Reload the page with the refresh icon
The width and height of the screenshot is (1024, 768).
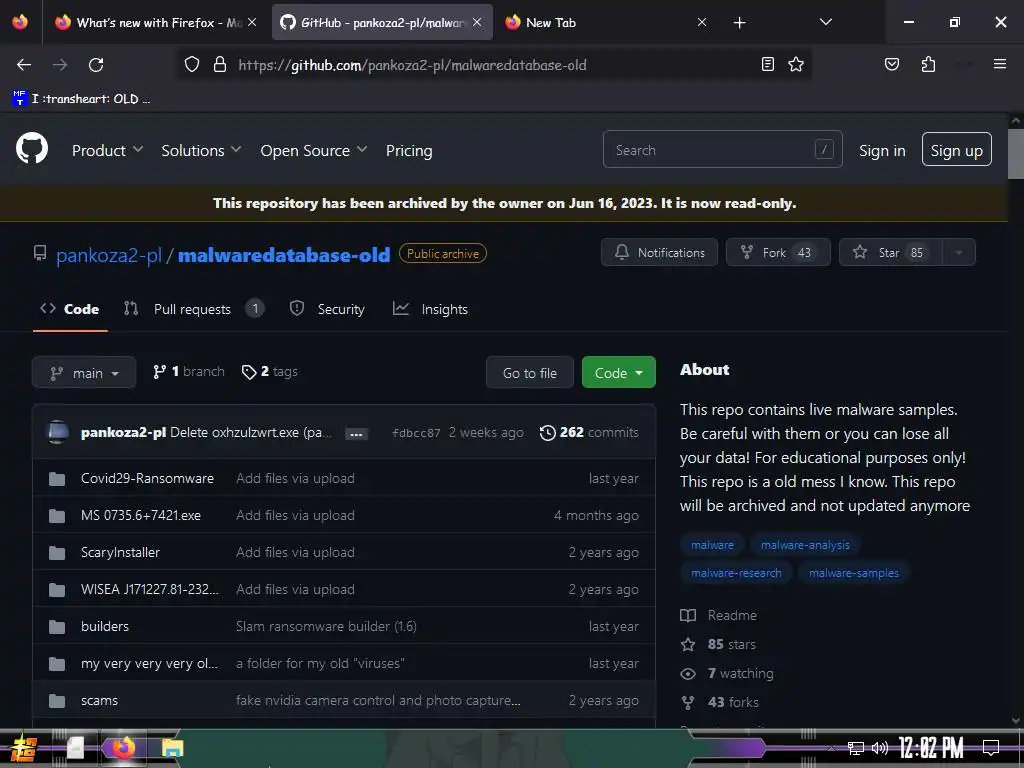pos(96,65)
